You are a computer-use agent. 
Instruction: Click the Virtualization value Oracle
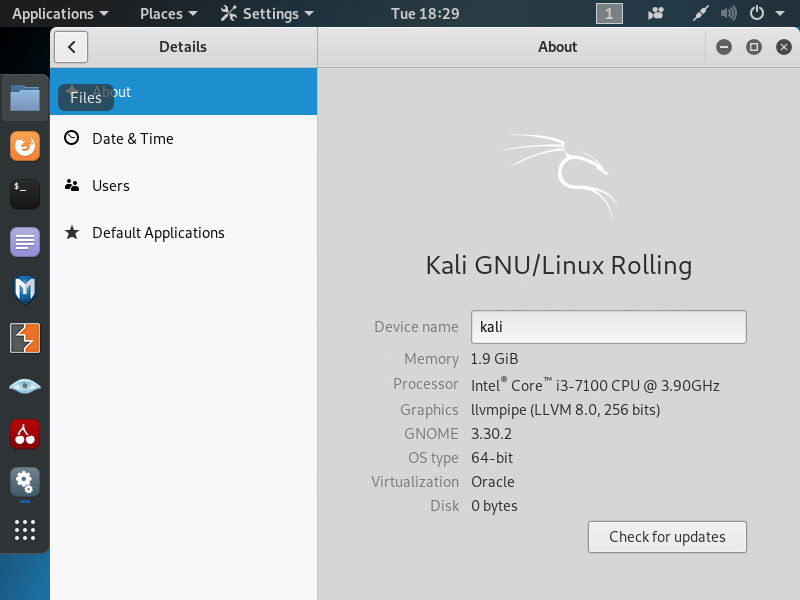point(492,482)
